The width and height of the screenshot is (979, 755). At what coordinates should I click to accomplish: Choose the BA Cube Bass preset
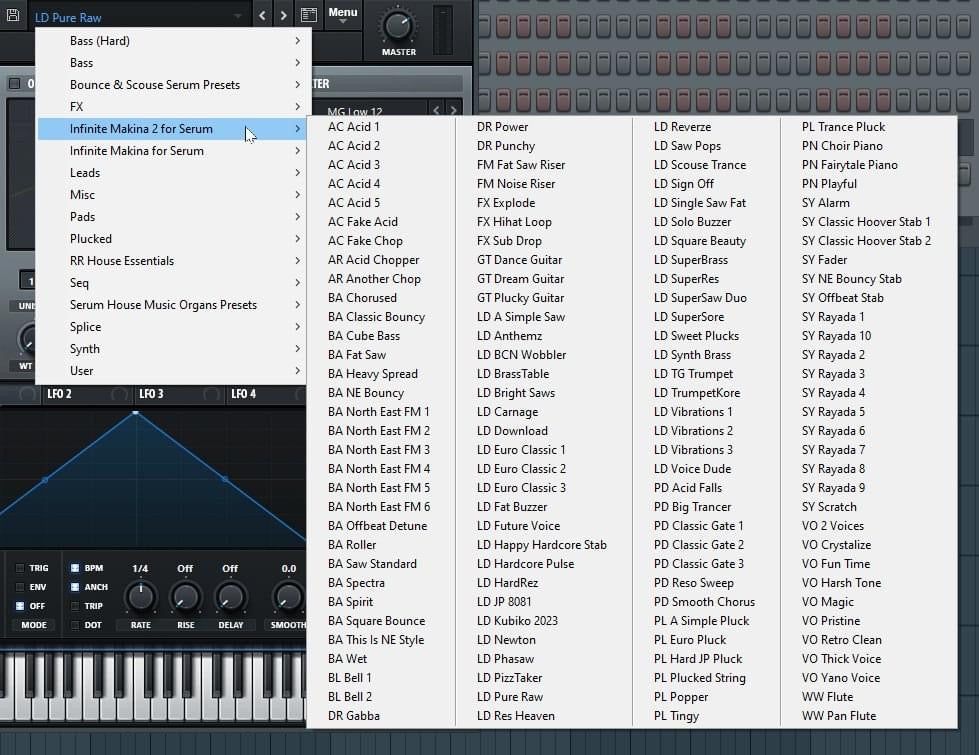(x=363, y=336)
